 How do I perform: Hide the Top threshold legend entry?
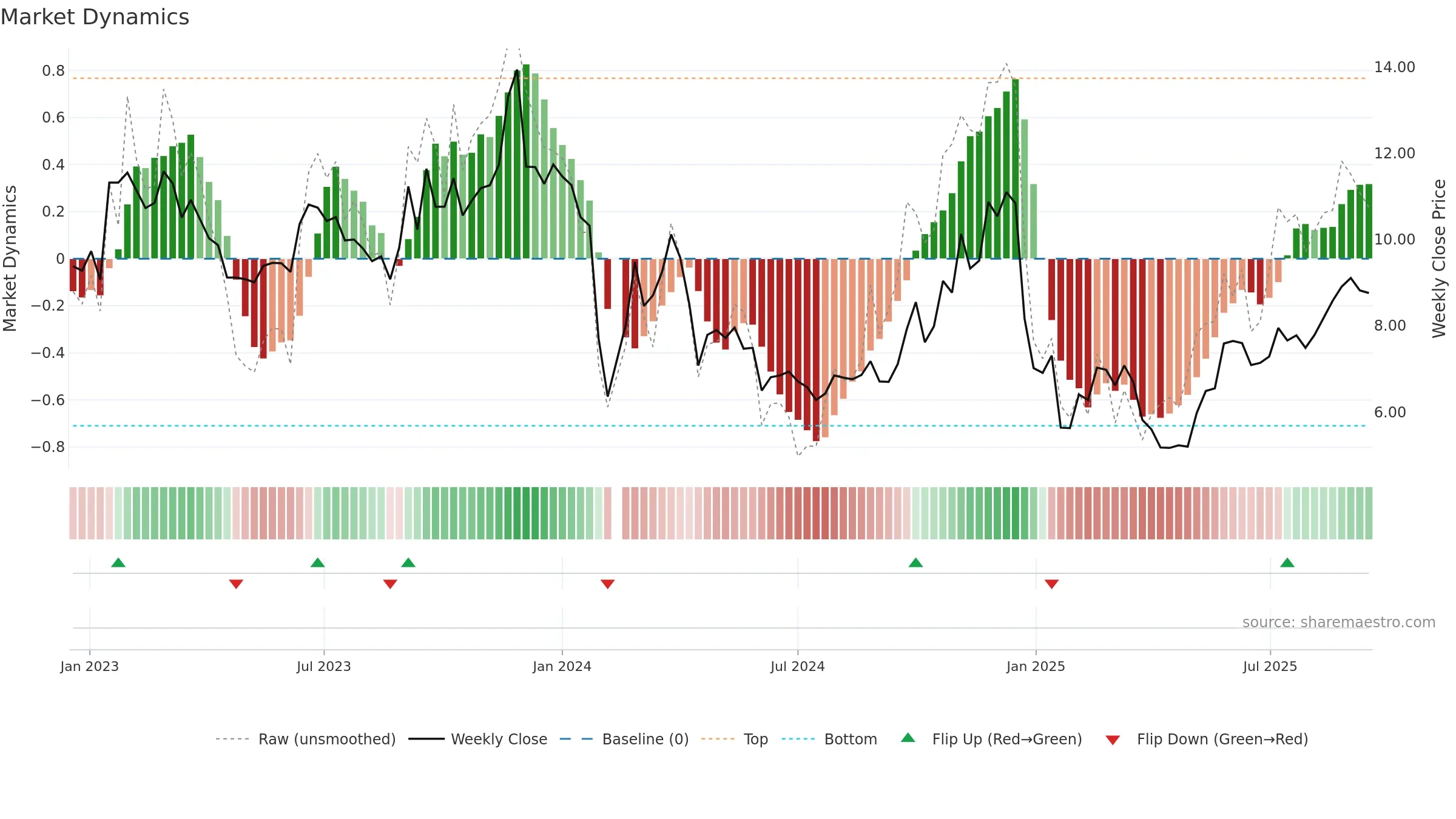pyautogui.click(x=735, y=739)
